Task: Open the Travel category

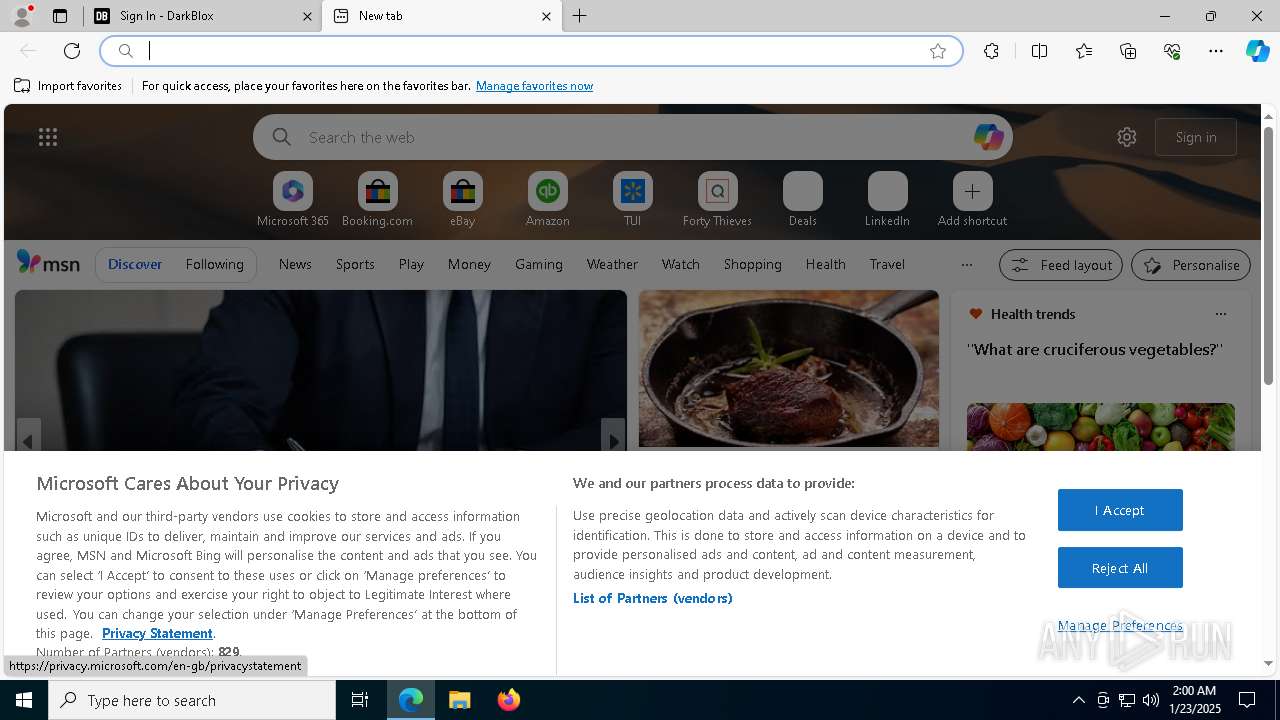Action: click(x=887, y=264)
